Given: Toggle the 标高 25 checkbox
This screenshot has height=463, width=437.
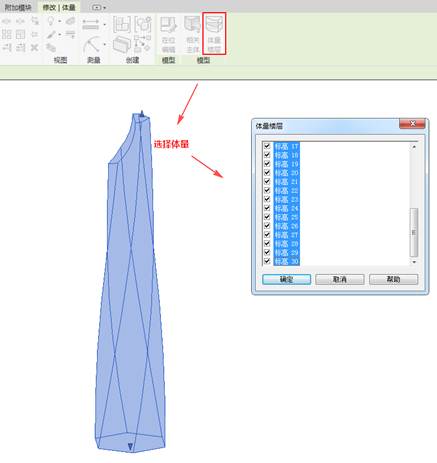Looking at the screenshot, I should pyautogui.click(x=267, y=217).
